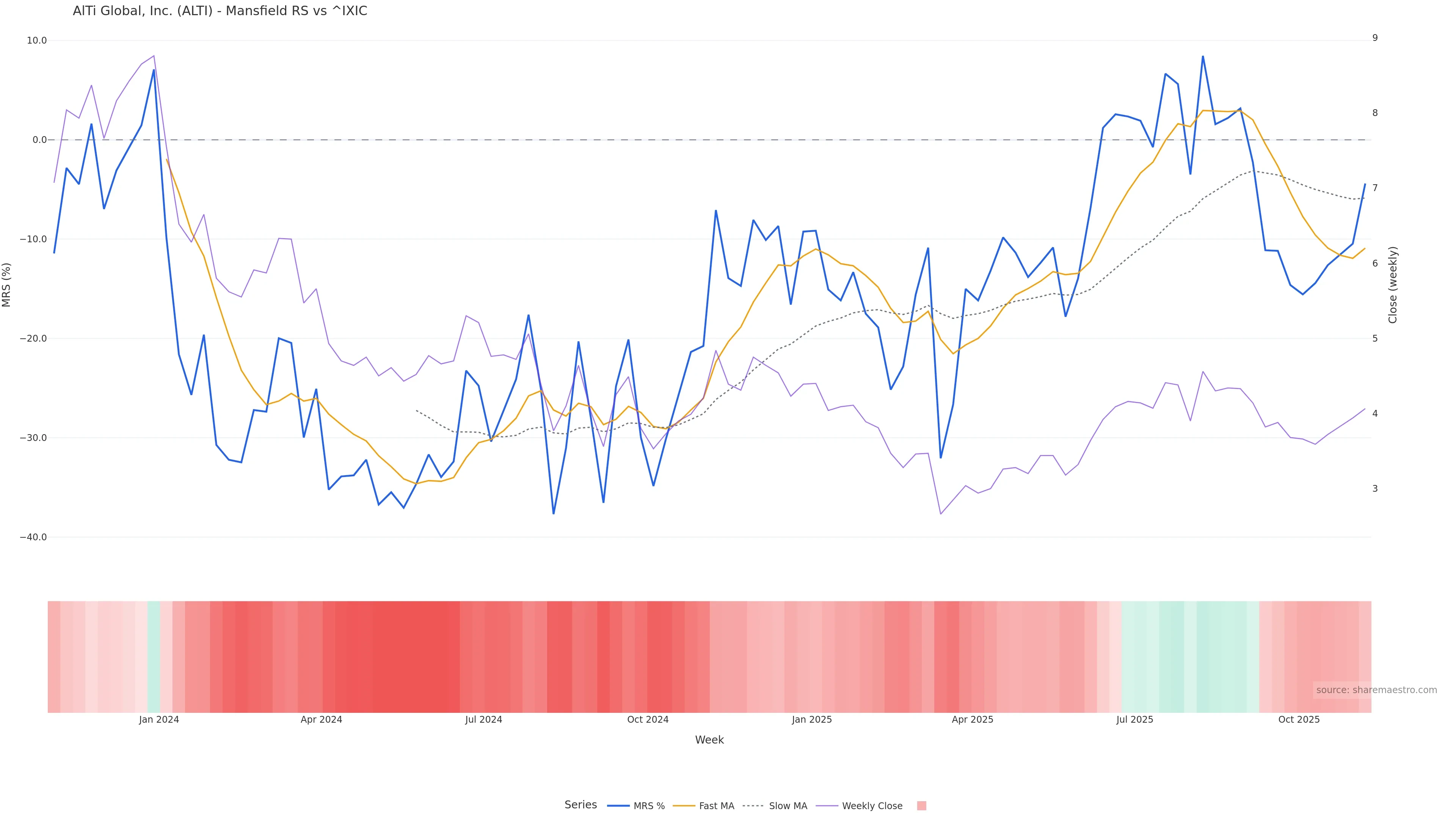1456x819 pixels.
Task: Select the Week x-axis title
Action: click(x=709, y=740)
